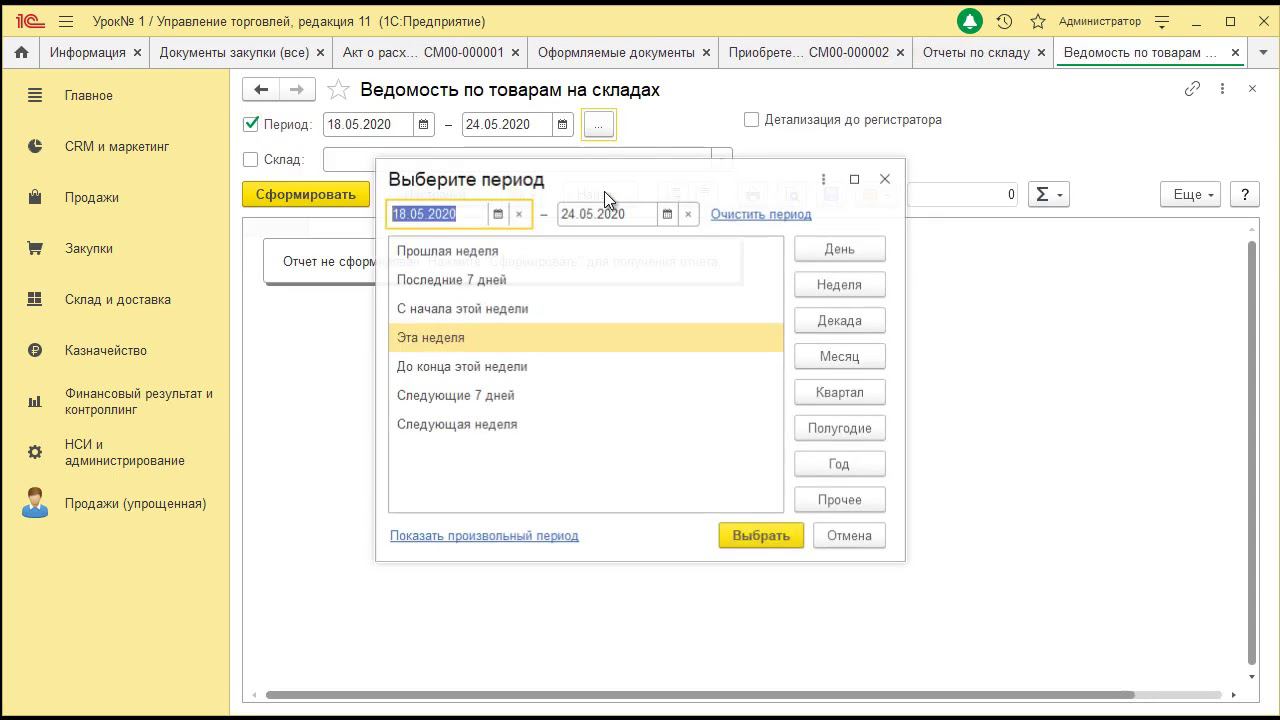1280x720 pixels.
Task: Open Закупки section in sidebar
Action: point(89,248)
